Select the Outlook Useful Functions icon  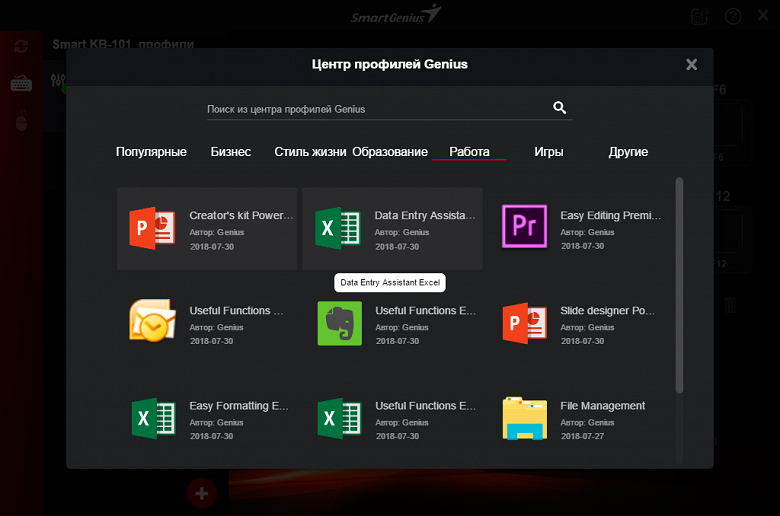click(x=152, y=320)
